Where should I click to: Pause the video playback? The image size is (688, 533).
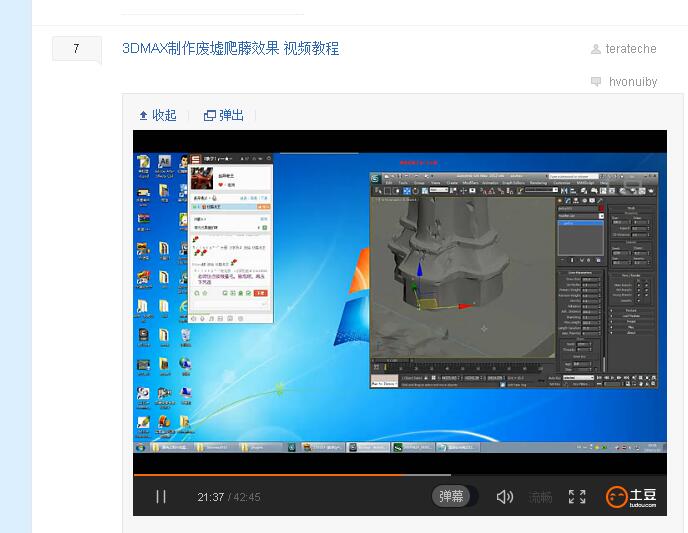coord(161,497)
